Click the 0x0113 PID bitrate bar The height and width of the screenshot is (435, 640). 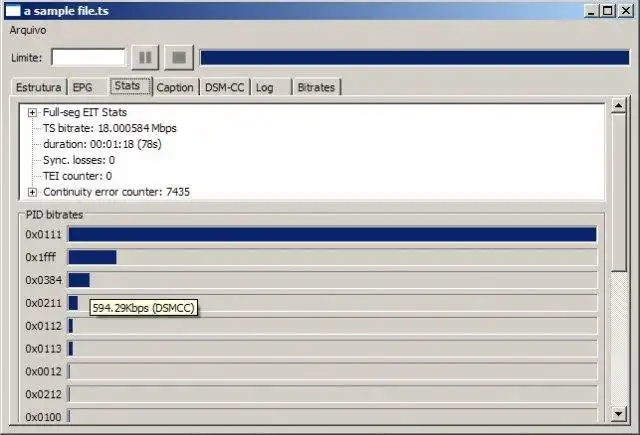point(332,349)
